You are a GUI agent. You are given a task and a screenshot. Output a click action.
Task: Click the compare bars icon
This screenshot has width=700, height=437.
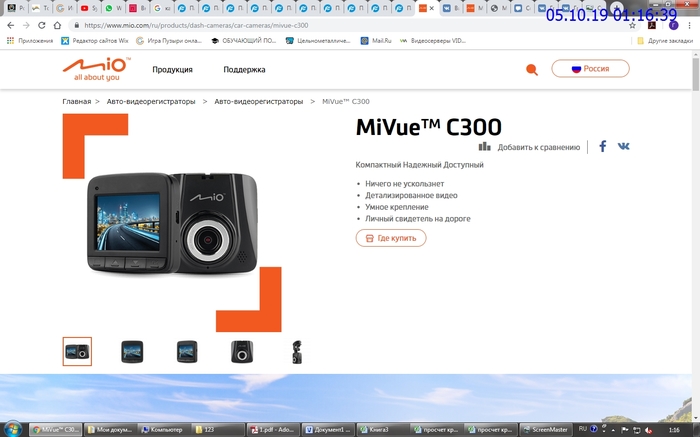[484, 146]
